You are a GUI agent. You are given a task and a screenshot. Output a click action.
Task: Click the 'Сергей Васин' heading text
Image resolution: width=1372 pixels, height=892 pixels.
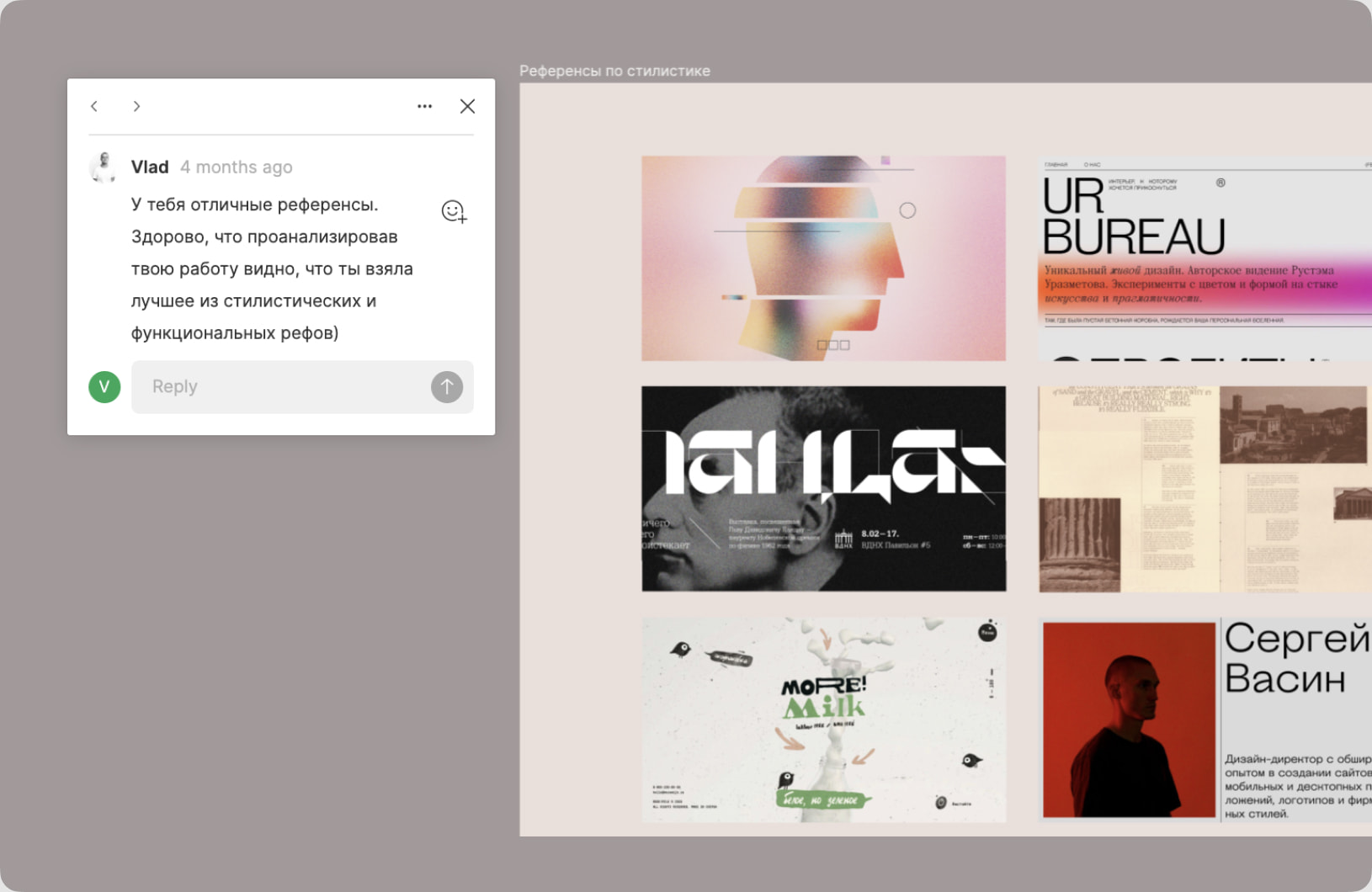[x=1295, y=658]
